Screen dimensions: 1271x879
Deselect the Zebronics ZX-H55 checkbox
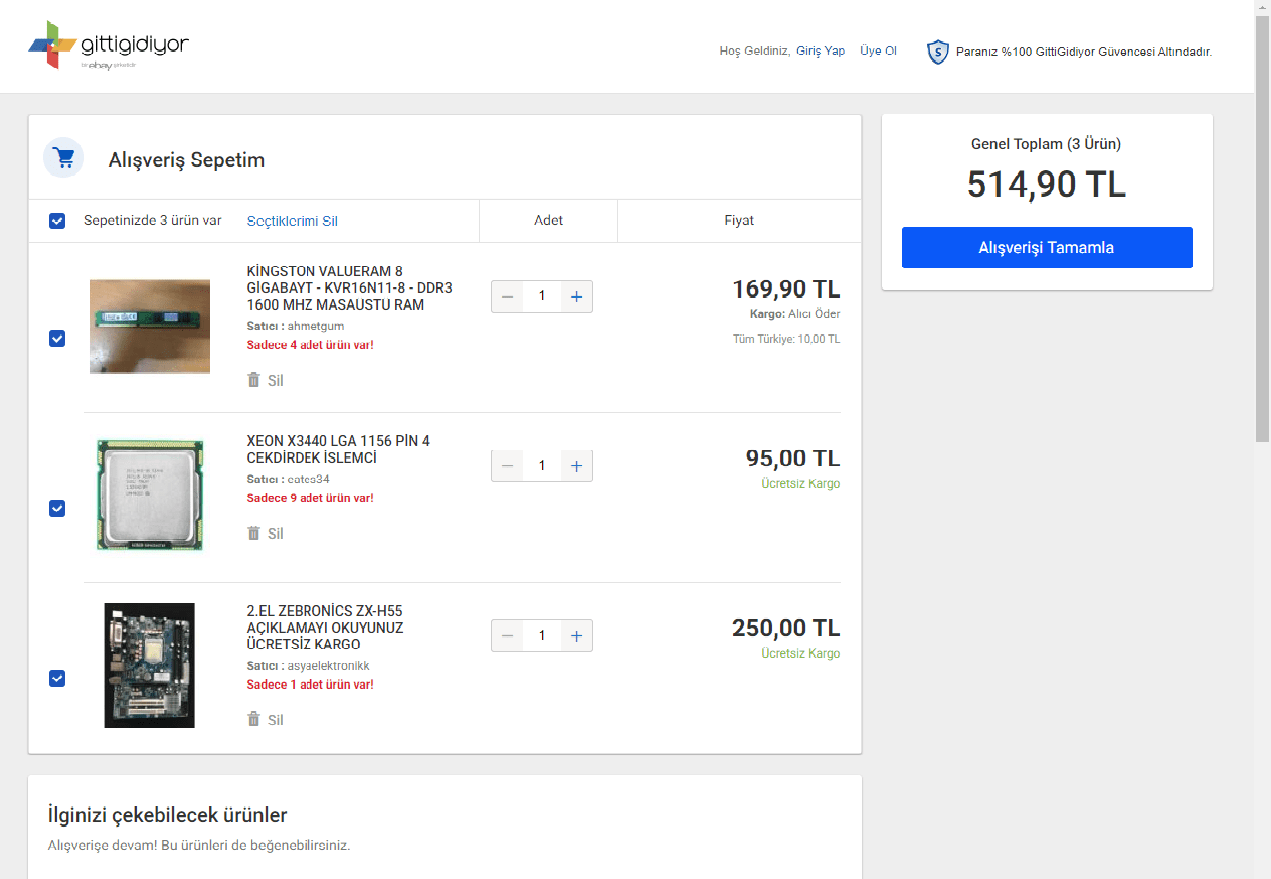(57, 679)
